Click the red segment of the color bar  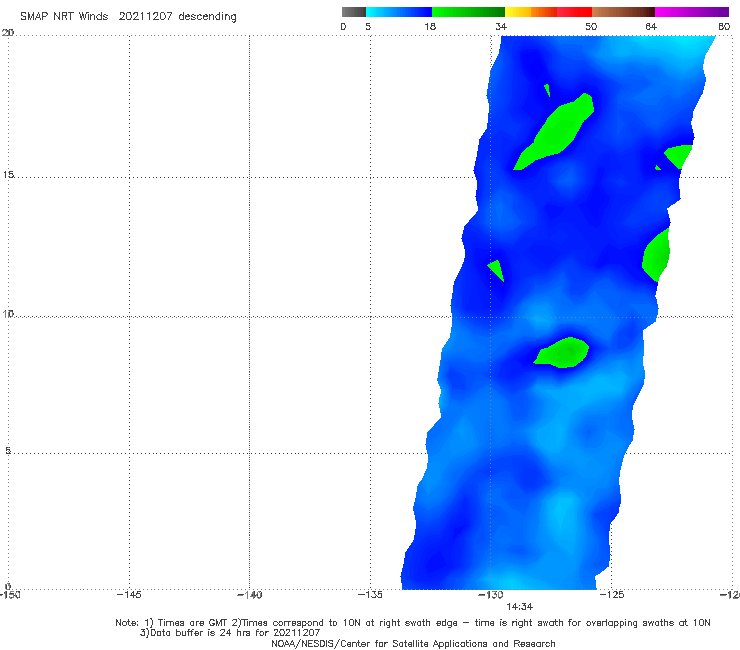click(574, 12)
